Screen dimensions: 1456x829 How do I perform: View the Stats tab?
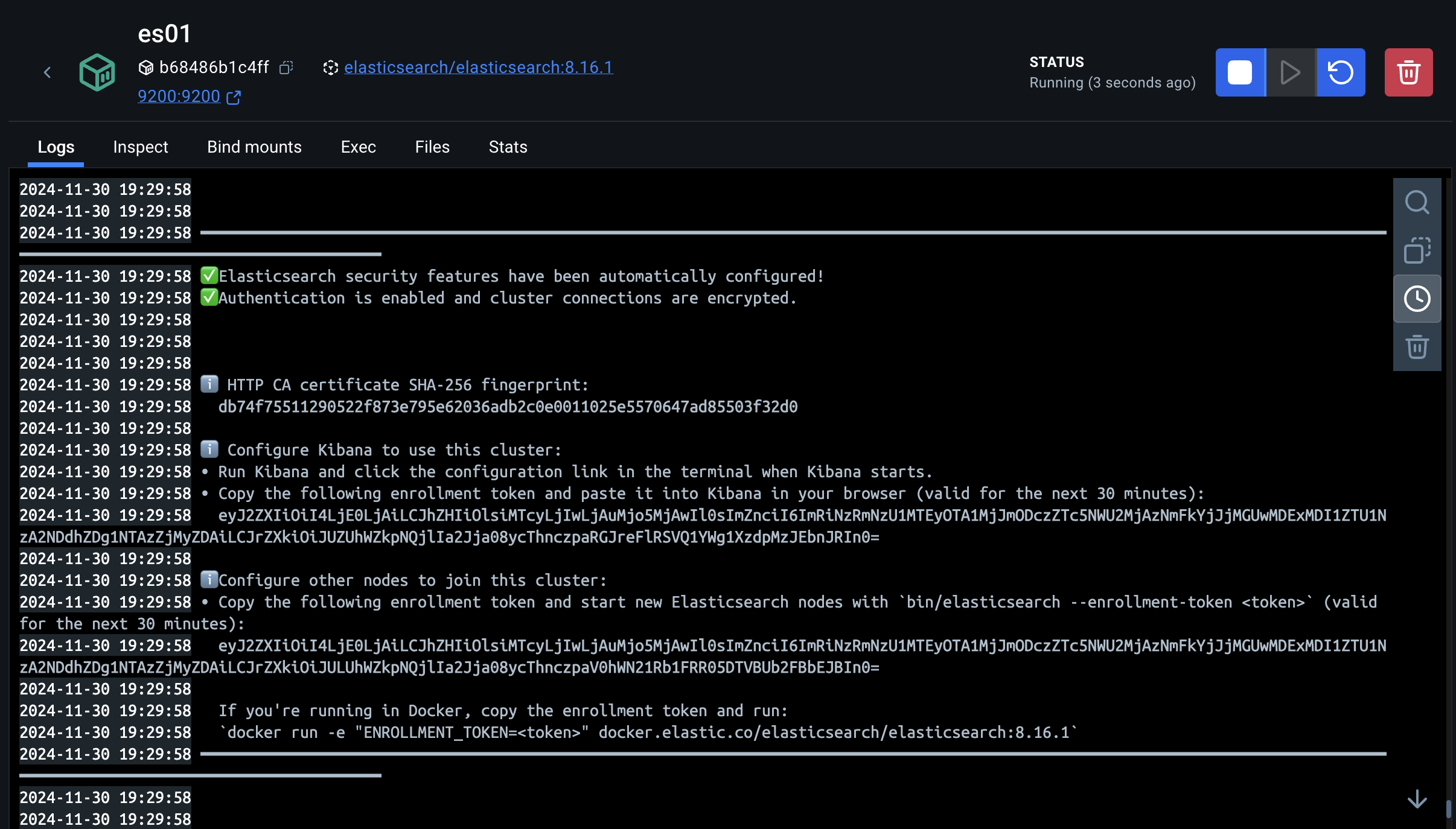[x=508, y=147]
